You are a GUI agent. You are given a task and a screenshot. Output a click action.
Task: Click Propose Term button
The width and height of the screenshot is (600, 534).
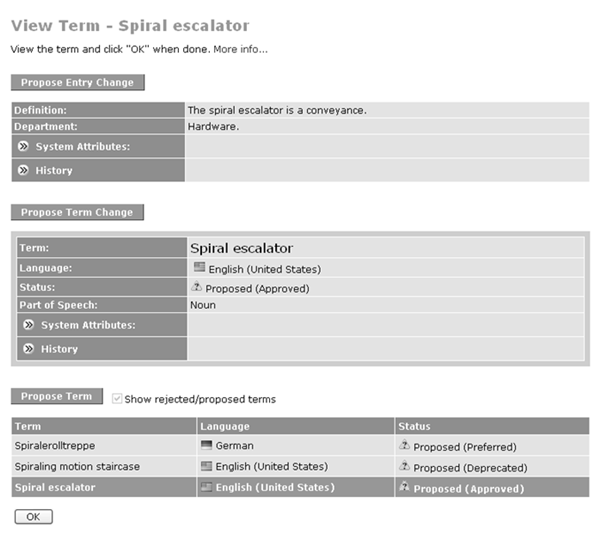click(57, 396)
